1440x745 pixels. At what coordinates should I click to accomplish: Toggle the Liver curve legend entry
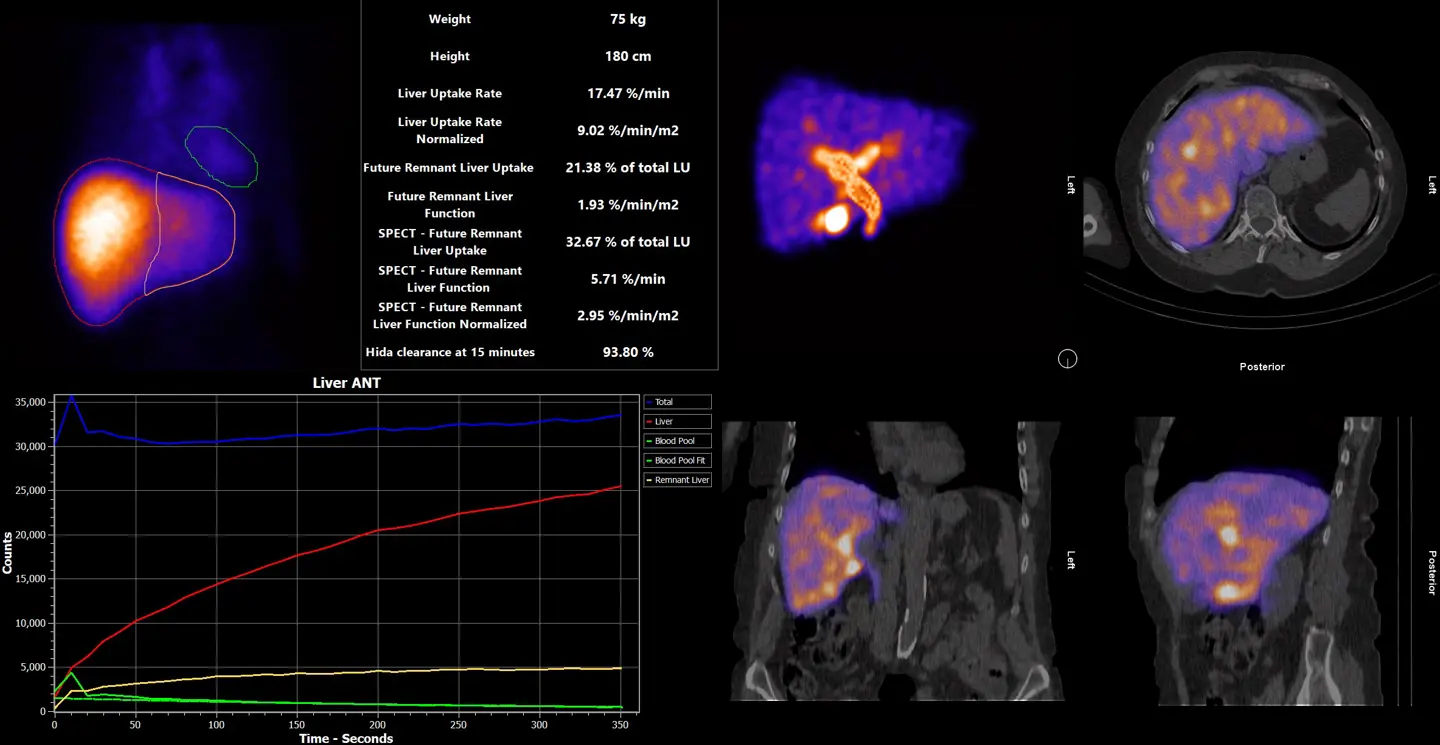pyautogui.click(x=677, y=422)
